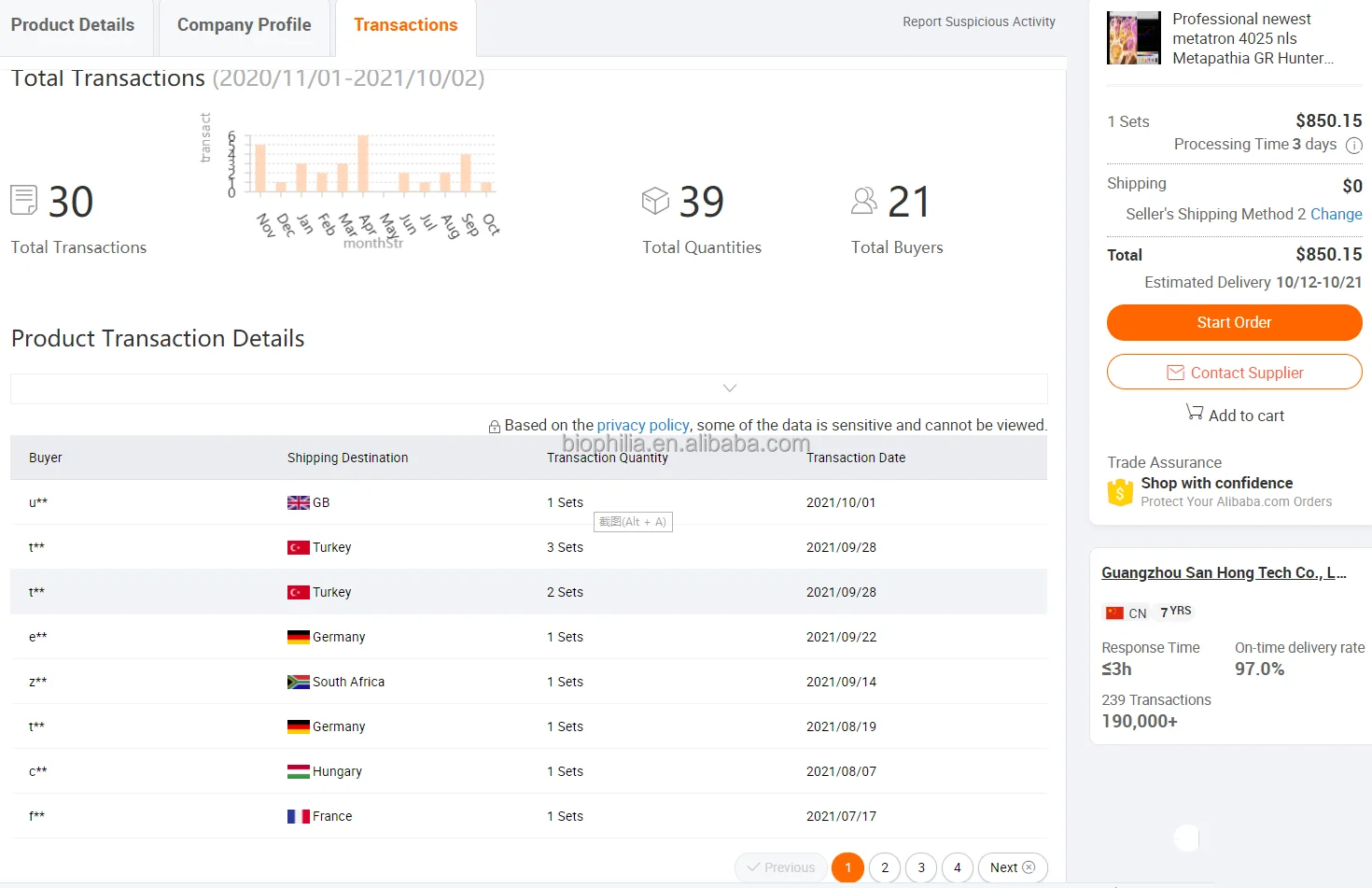Open the product thumbnail image

point(1134,37)
